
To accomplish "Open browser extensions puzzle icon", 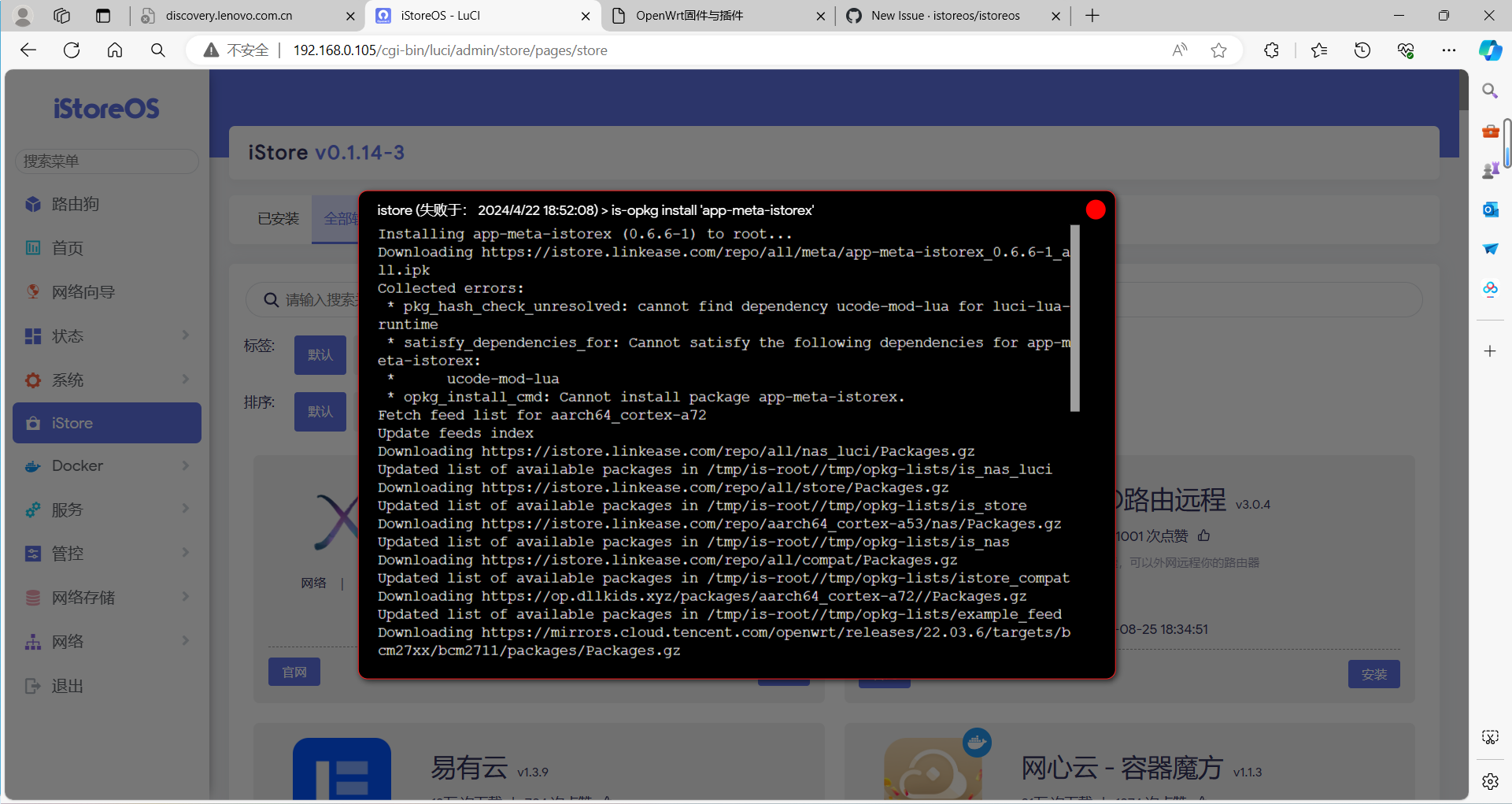I will click(x=1271, y=50).
